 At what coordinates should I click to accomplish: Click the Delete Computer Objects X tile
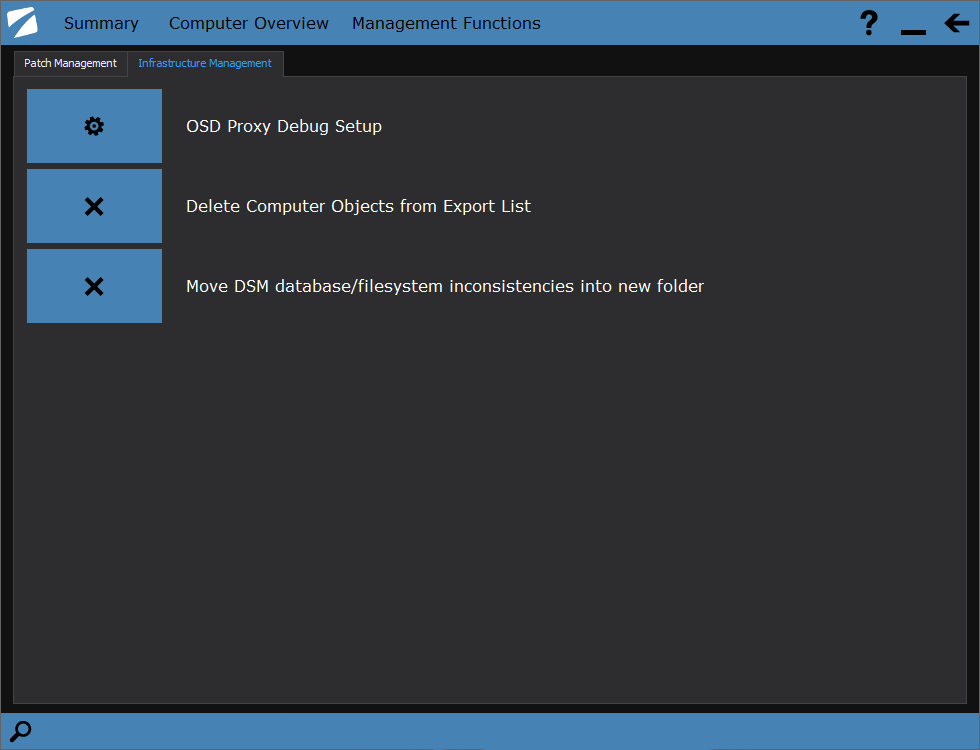point(94,206)
